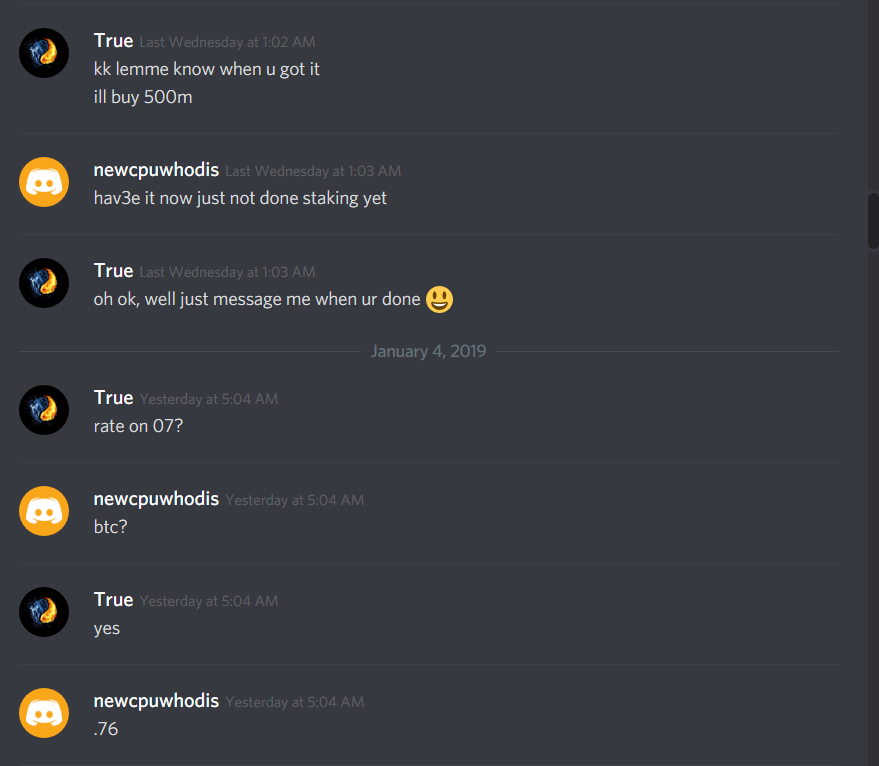Click the chat scrollbar thumb on the right
The image size is (879, 766).
(873, 220)
